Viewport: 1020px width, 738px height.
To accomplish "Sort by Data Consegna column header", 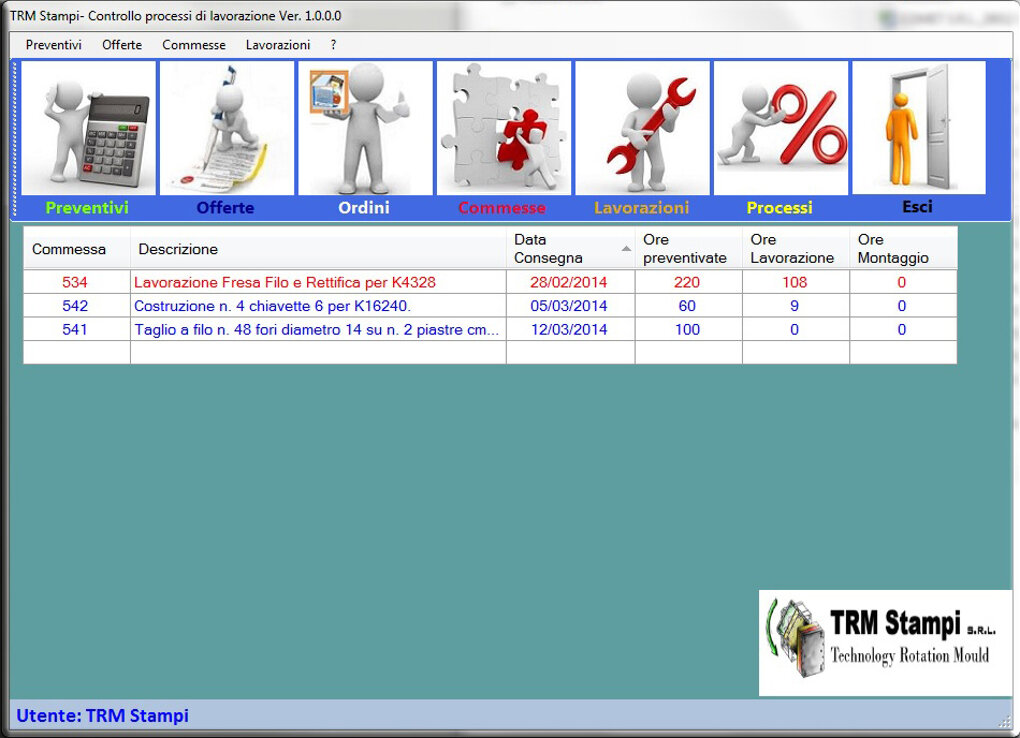I will (570, 249).
